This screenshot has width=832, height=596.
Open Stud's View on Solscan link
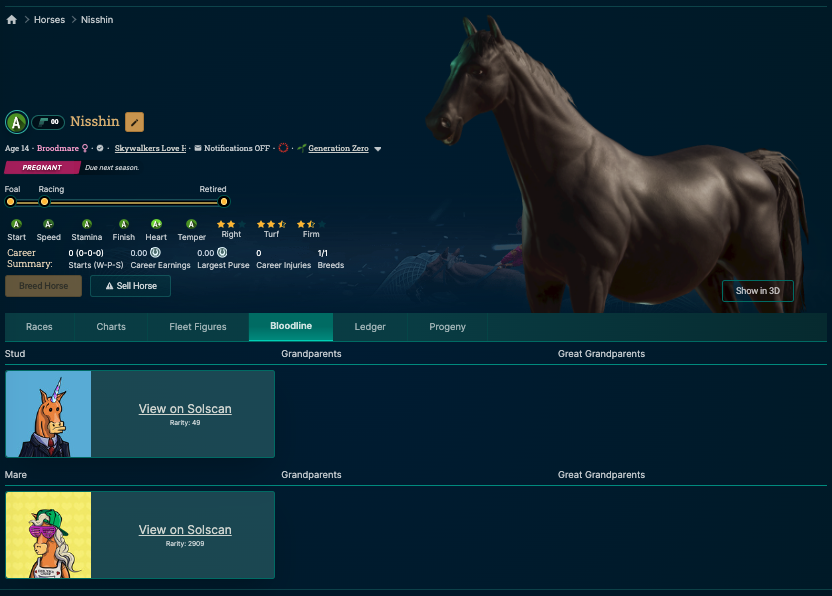tap(185, 409)
